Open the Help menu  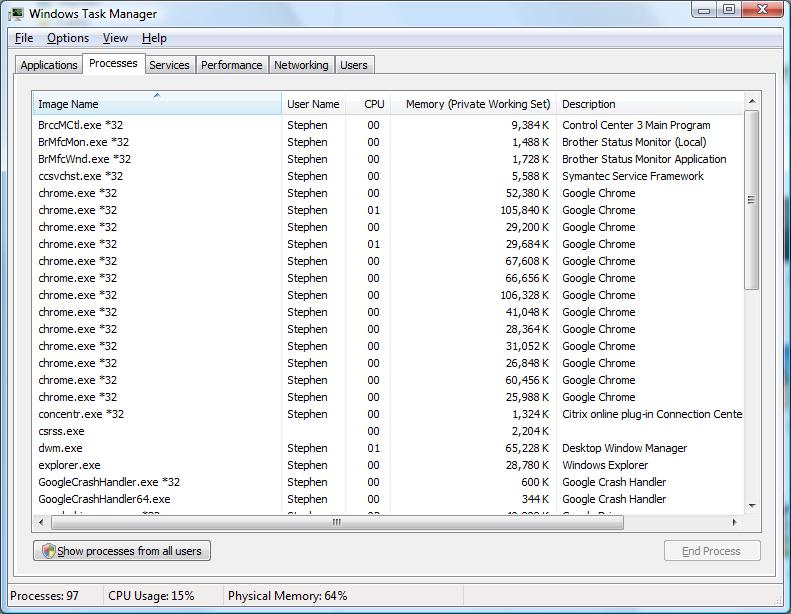point(154,38)
